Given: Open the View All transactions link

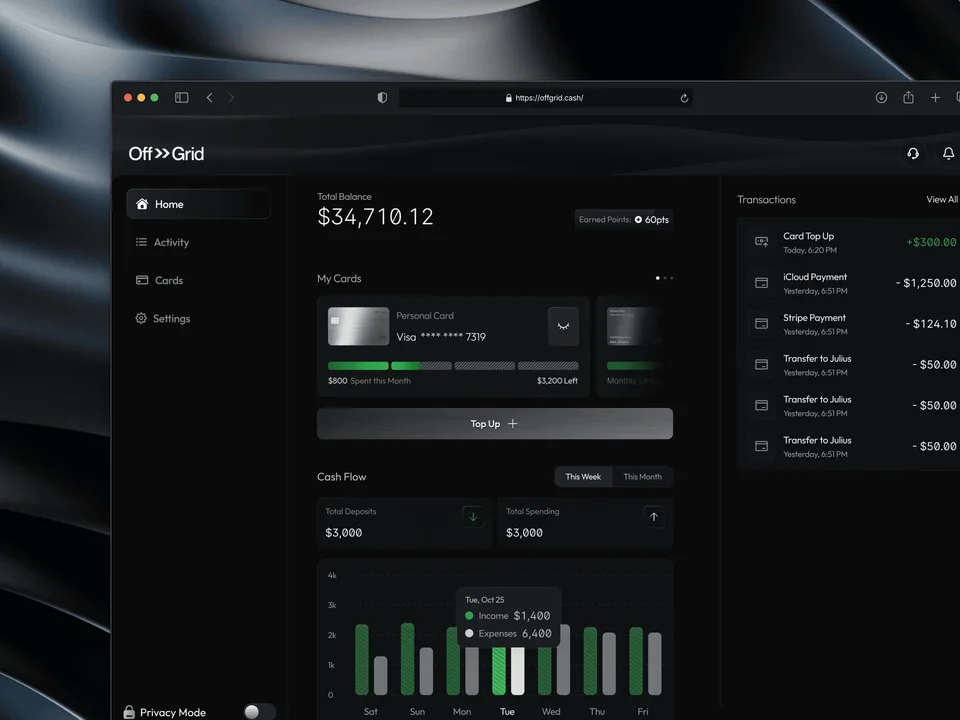Looking at the screenshot, I should (x=942, y=200).
